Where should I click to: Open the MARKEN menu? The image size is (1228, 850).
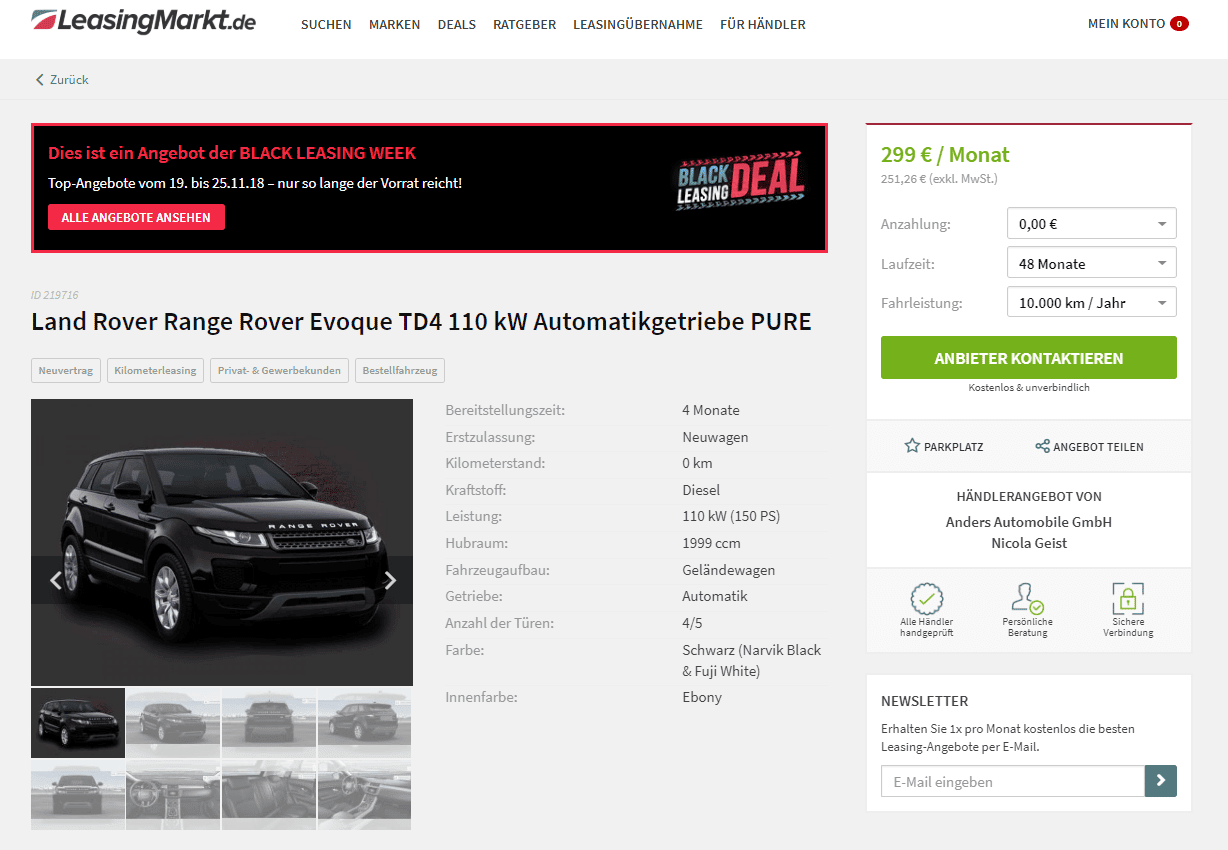click(394, 24)
